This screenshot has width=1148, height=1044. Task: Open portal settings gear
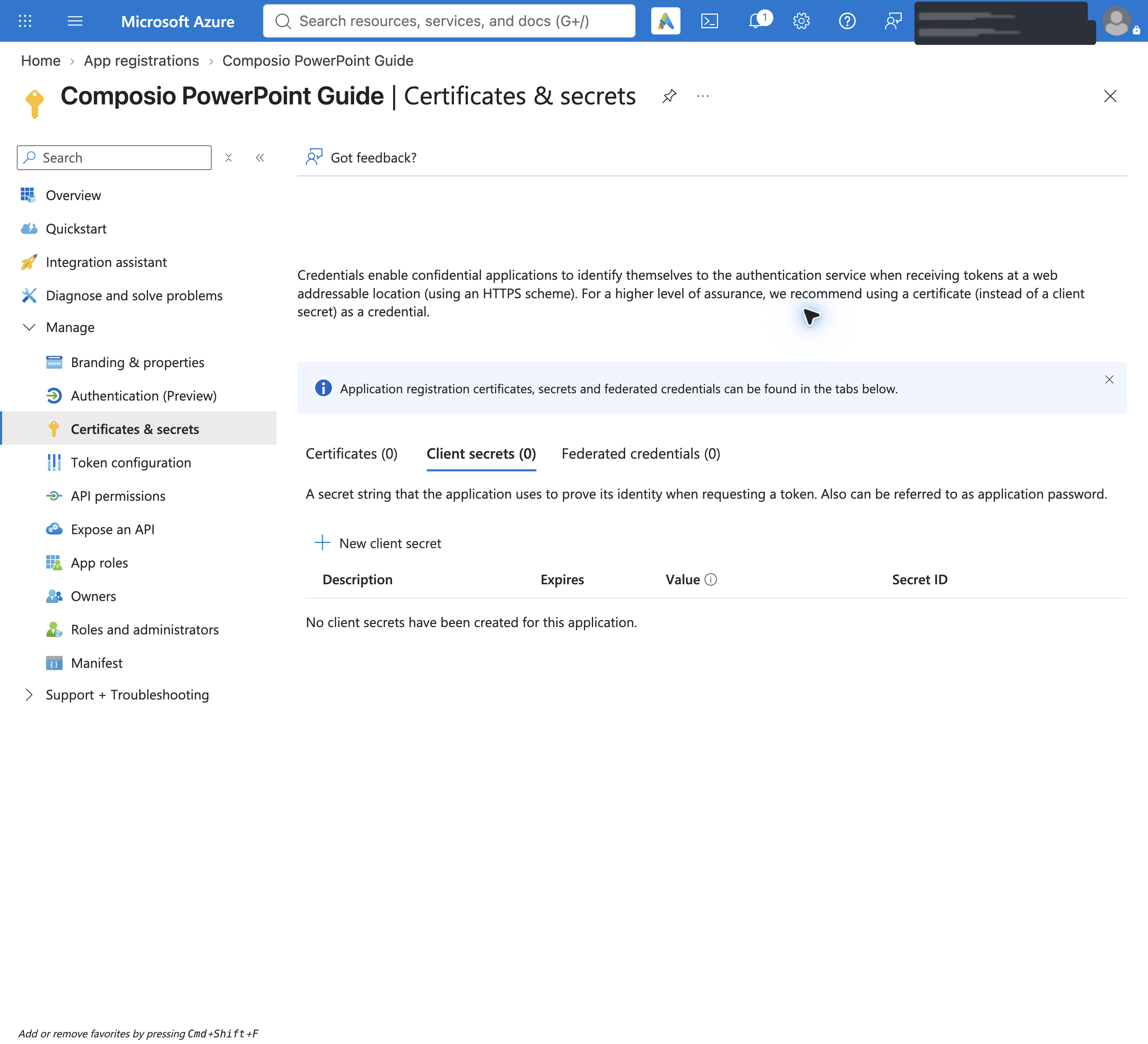801,21
